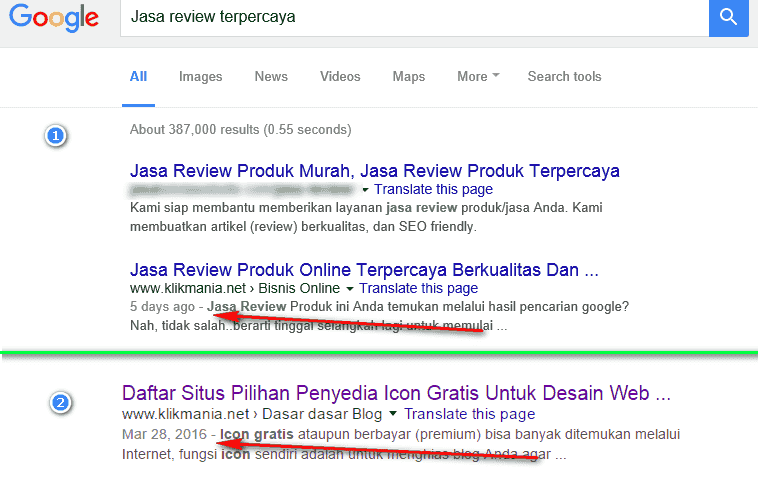Click the blue number 1 circle badge

(x=58, y=135)
